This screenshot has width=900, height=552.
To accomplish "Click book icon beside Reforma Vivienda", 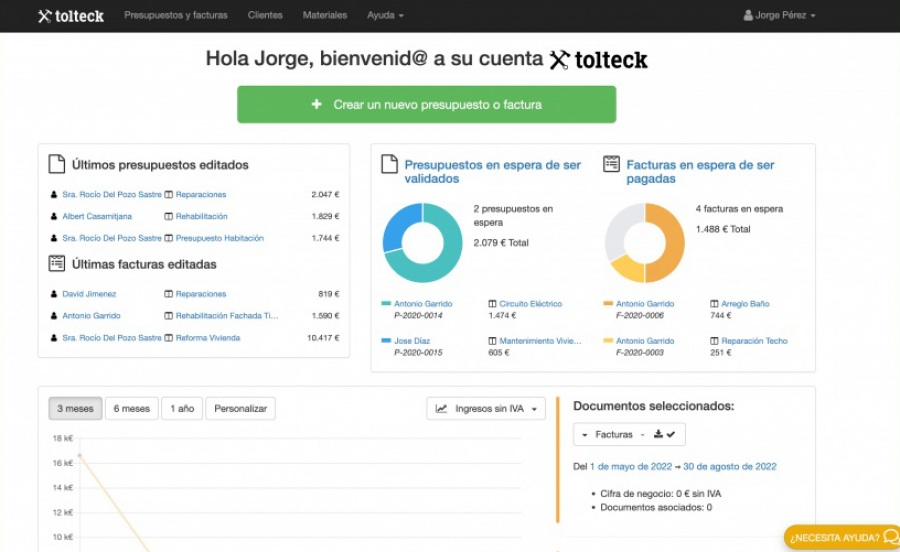I will [x=169, y=338].
